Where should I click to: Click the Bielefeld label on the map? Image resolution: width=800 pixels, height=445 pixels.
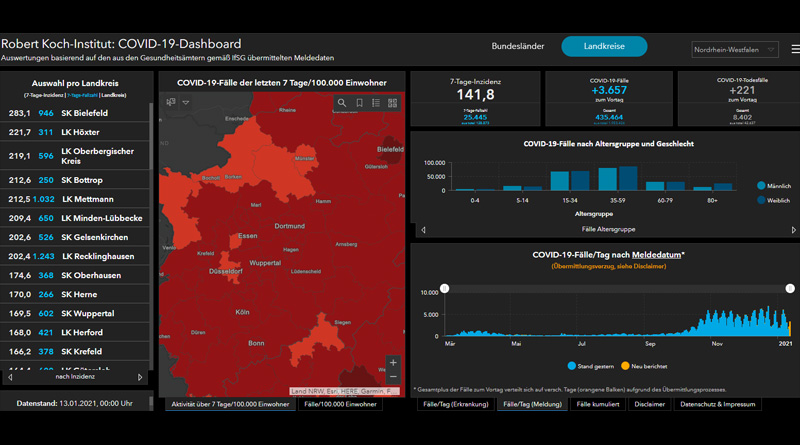pos(390,149)
